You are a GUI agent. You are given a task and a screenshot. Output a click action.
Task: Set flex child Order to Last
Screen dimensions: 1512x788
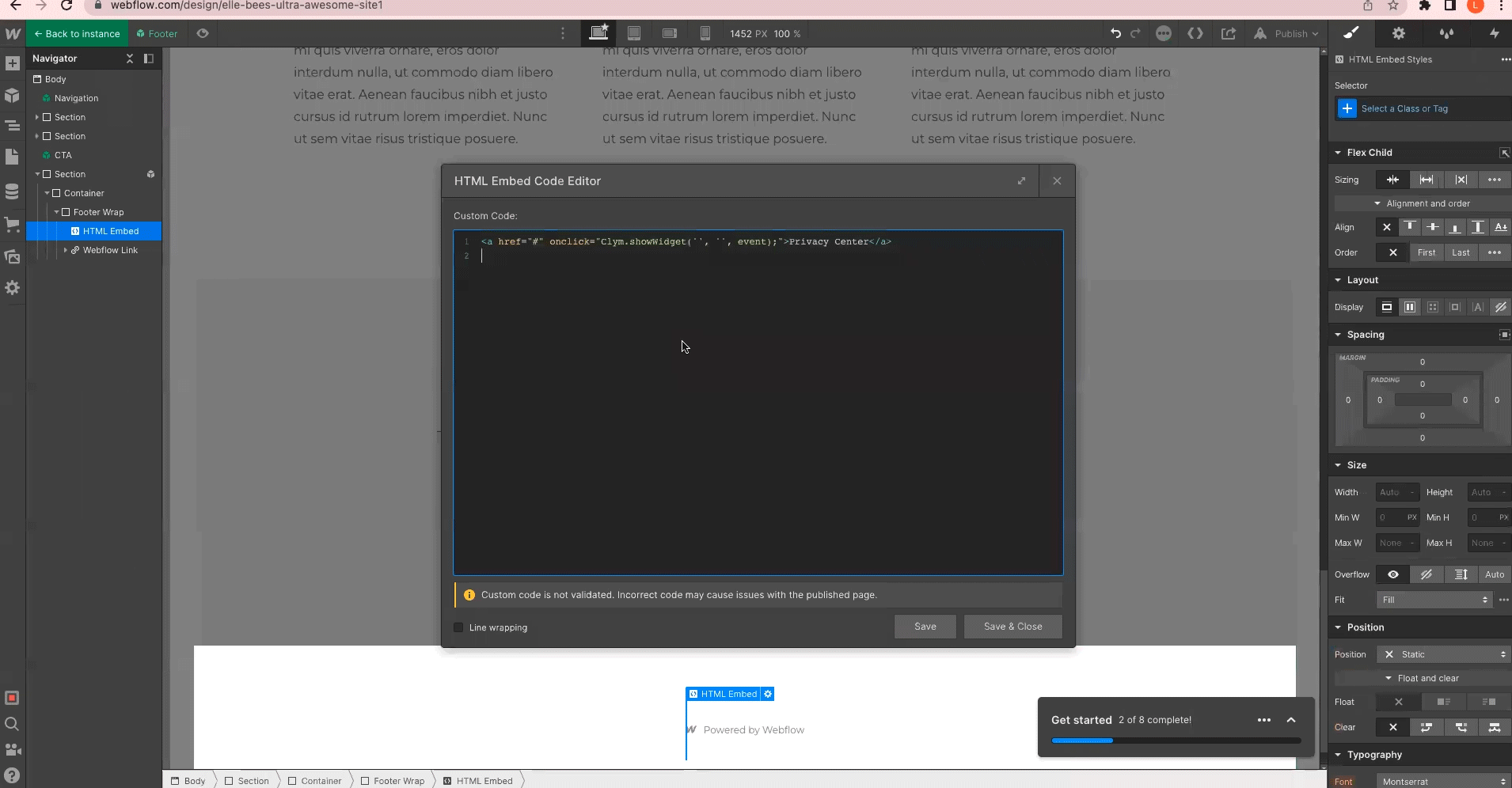pyautogui.click(x=1461, y=252)
